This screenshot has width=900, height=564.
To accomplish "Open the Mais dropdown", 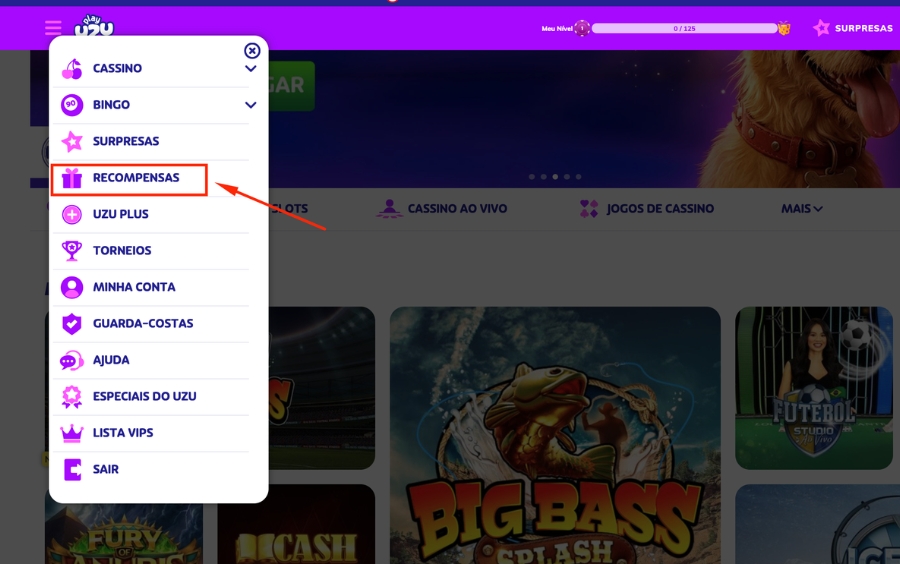I will (802, 209).
